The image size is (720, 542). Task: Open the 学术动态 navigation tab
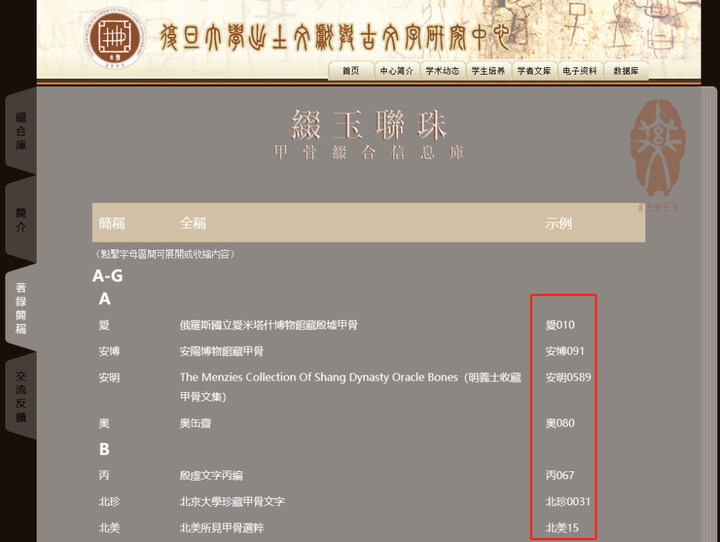click(443, 71)
